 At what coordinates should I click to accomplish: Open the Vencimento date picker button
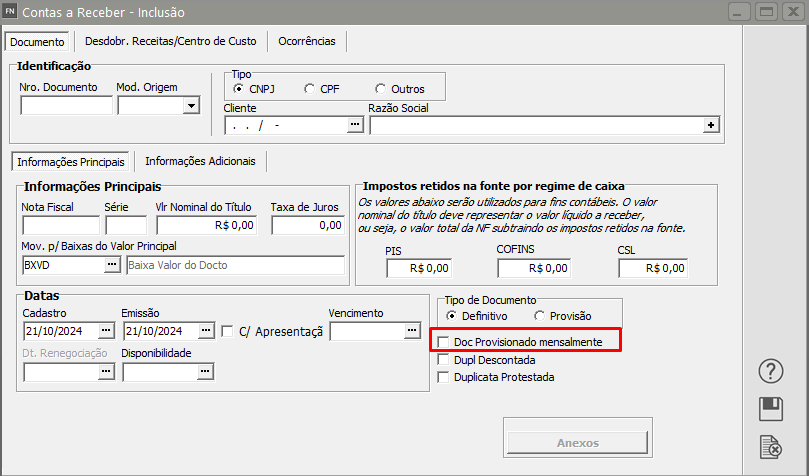(411, 331)
